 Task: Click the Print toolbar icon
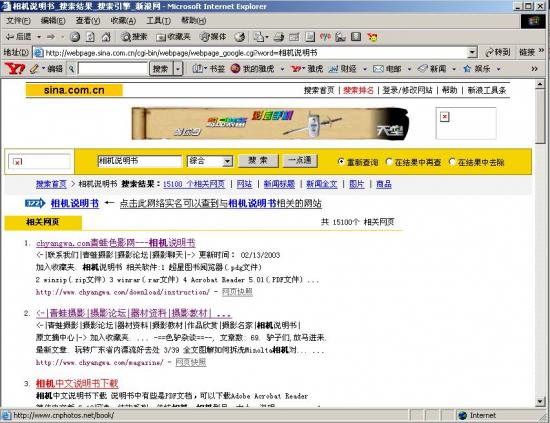(279, 37)
